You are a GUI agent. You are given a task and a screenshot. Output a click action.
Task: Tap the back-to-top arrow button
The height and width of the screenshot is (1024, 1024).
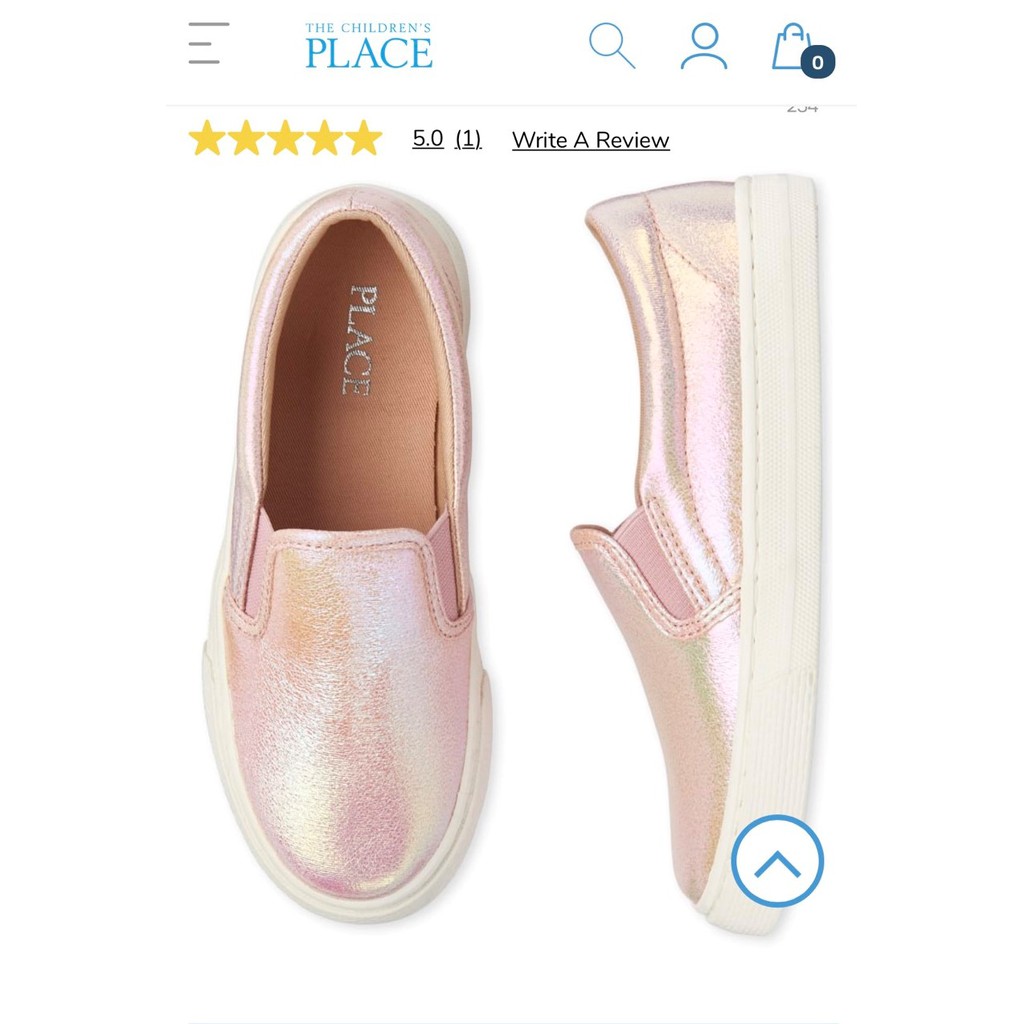click(x=777, y=861)
